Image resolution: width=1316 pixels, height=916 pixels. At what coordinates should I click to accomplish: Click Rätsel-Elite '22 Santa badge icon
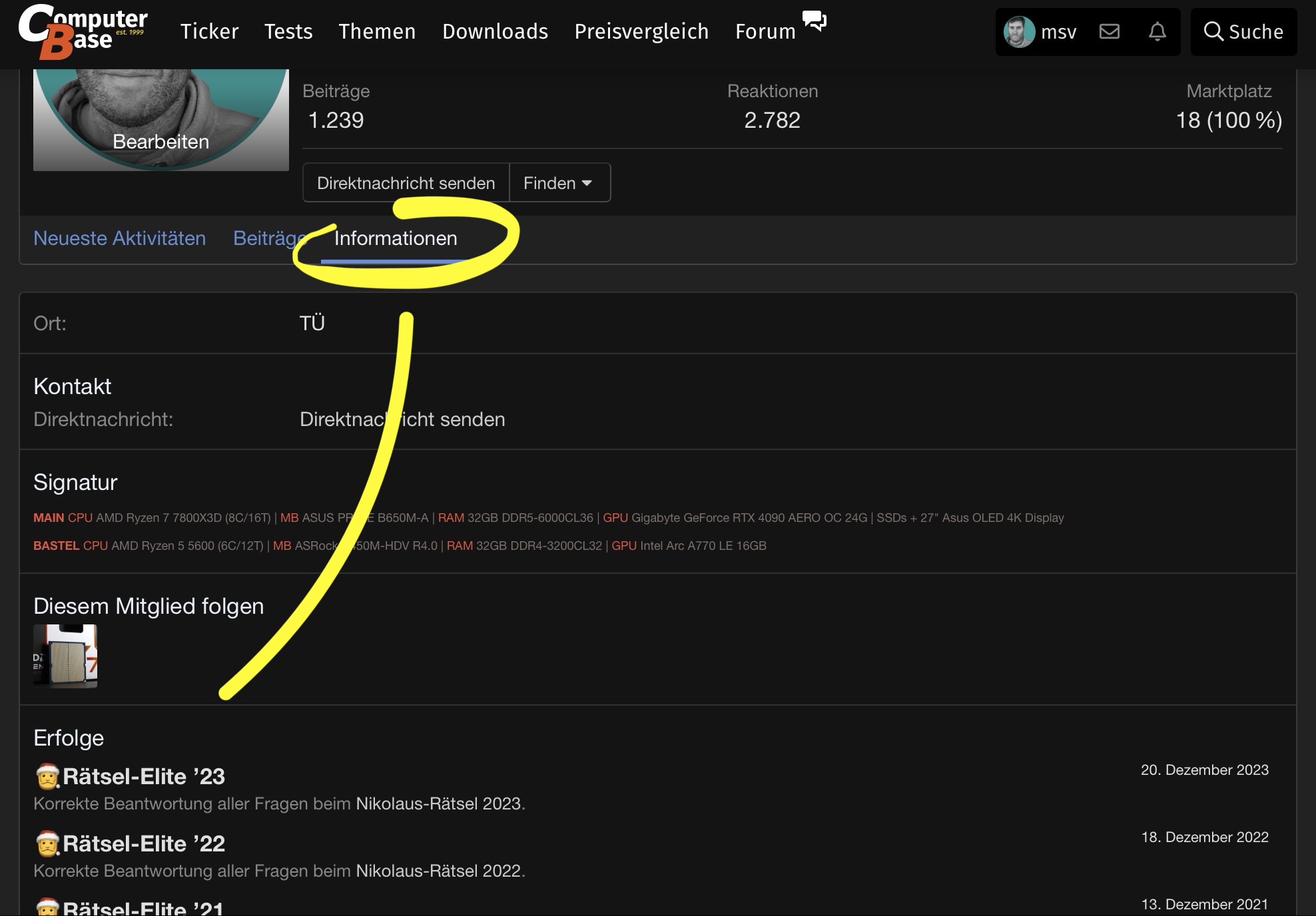[48, 843]
